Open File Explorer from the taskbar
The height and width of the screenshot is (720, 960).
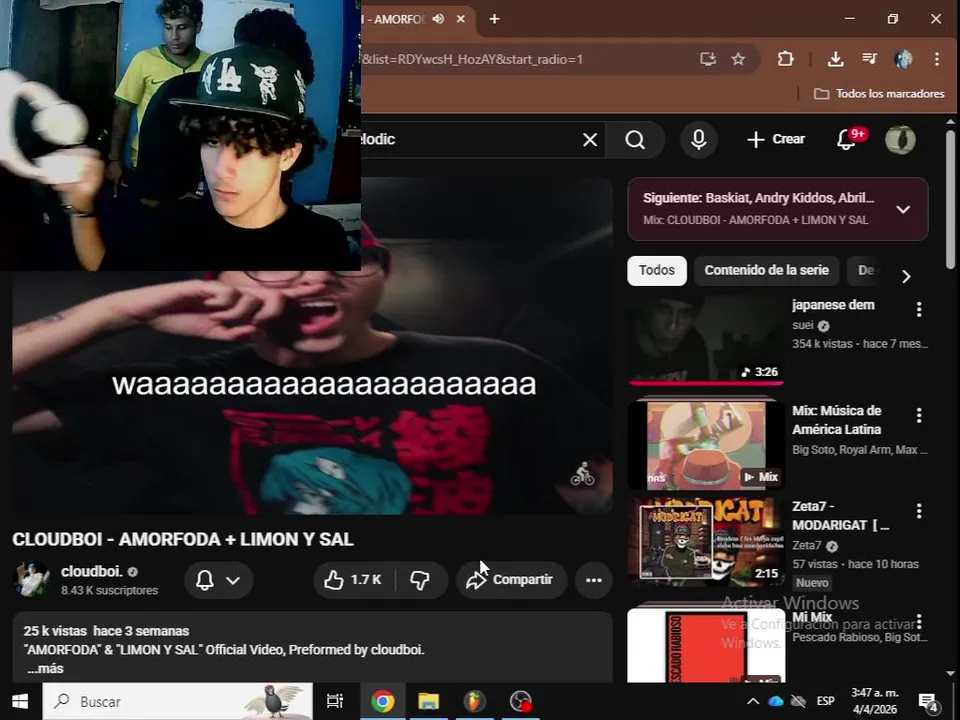pos(429,701)
